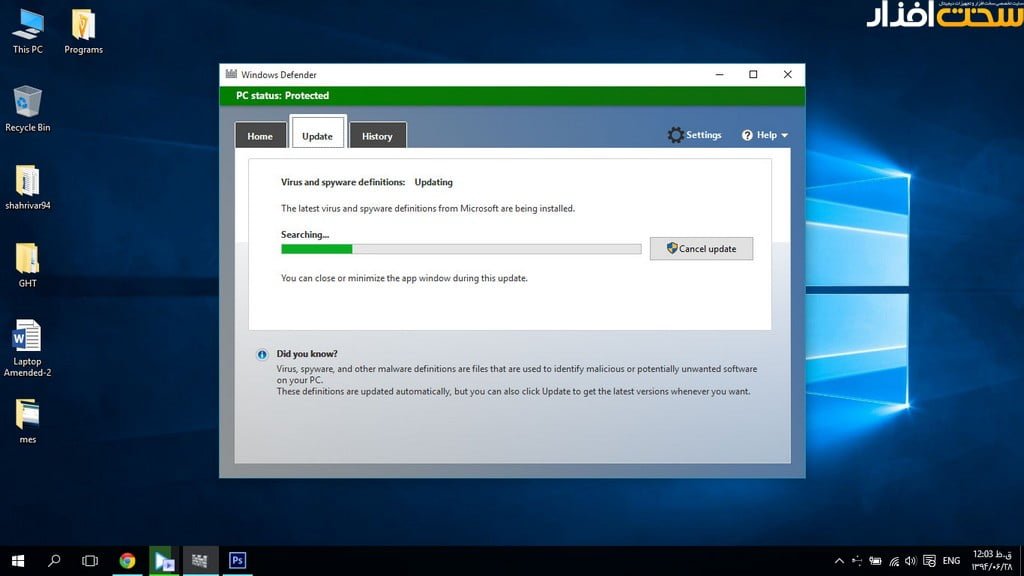The height and width of the screenshot is (576, 1024).
Task: Expand the Help dropdown arrow
Action: pos(785,136)
